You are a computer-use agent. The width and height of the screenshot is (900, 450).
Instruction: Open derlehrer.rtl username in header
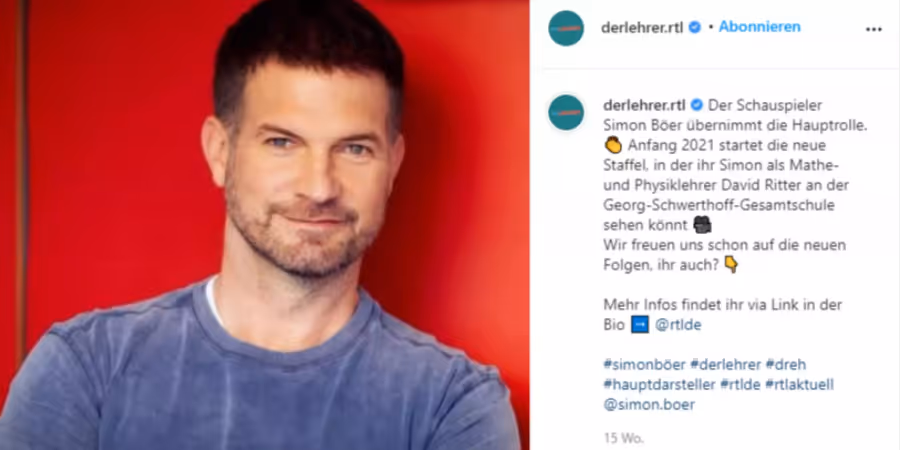coord(642,28)
